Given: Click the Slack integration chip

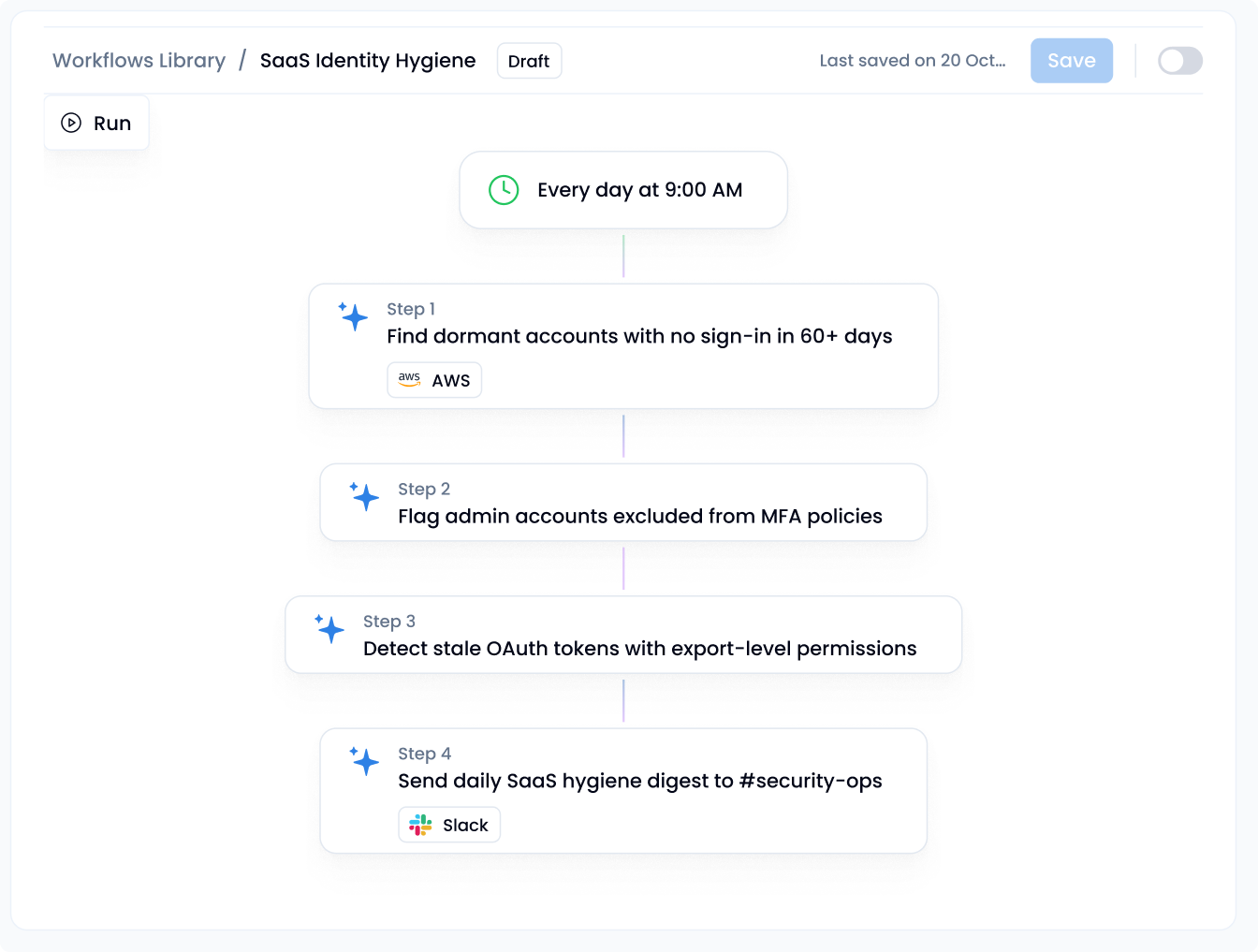Looking at the screenshot, I should click(449, 825).
